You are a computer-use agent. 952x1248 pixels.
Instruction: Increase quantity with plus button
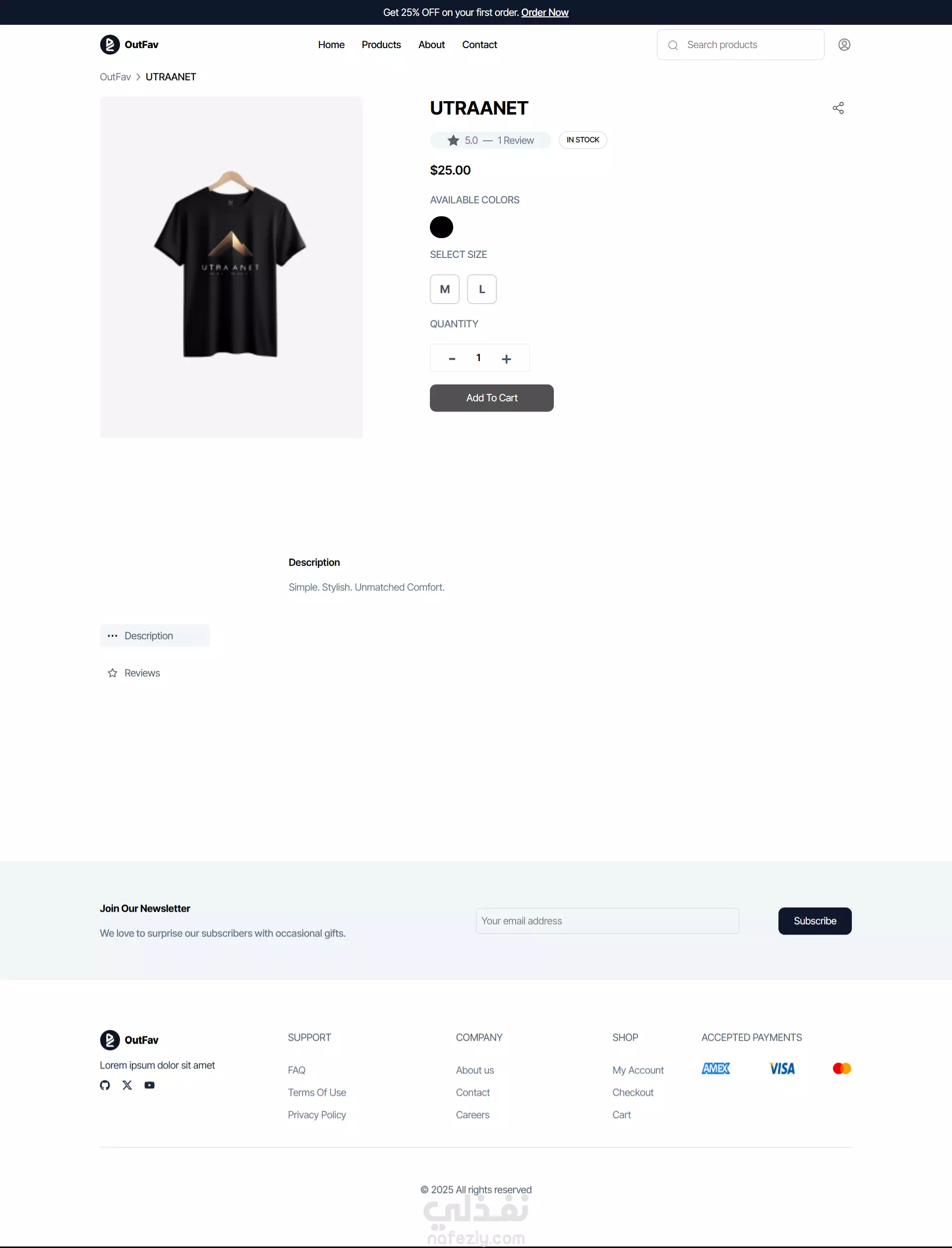click(506, 358)
